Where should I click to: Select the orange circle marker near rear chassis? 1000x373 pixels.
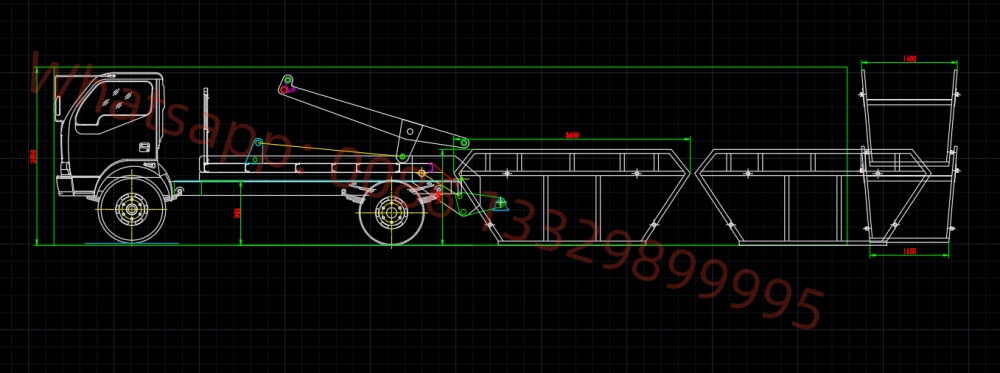click(422, 173)
